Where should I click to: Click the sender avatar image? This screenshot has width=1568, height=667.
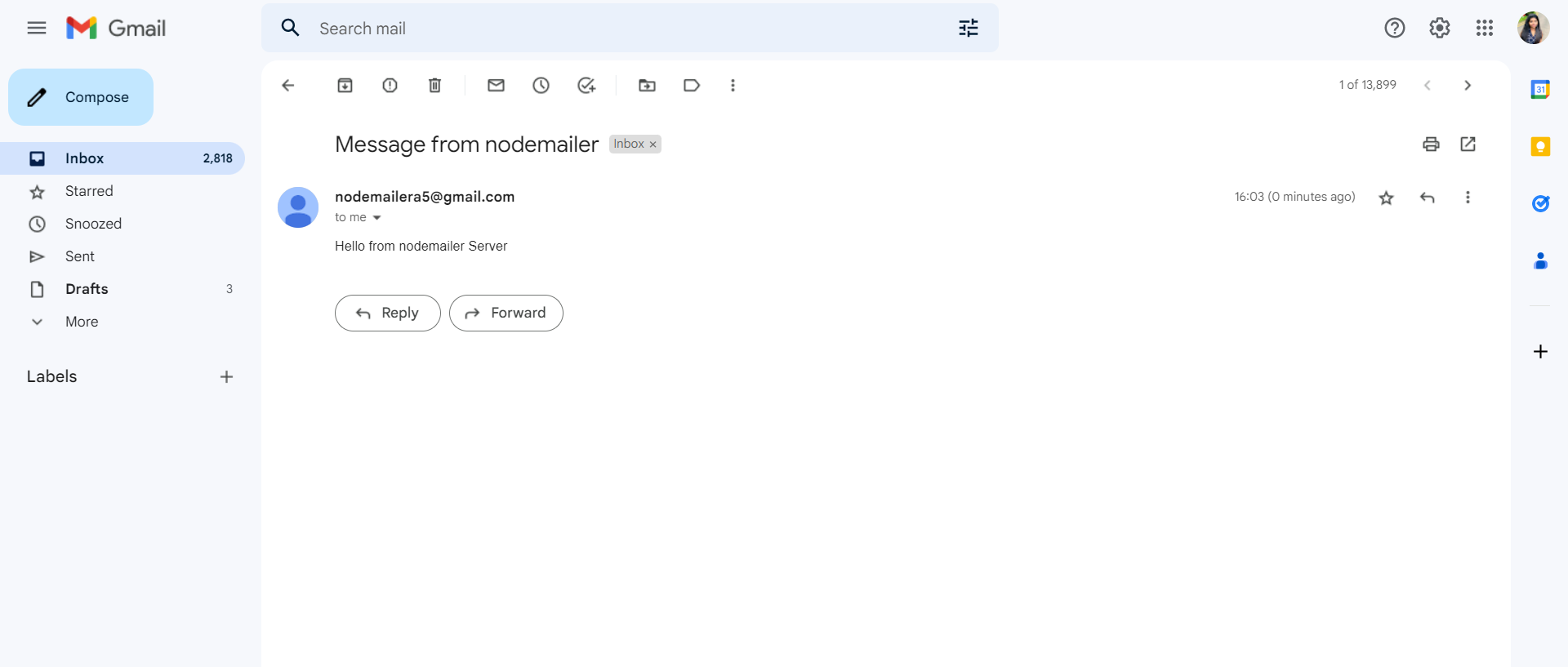[x=298, y=207]
